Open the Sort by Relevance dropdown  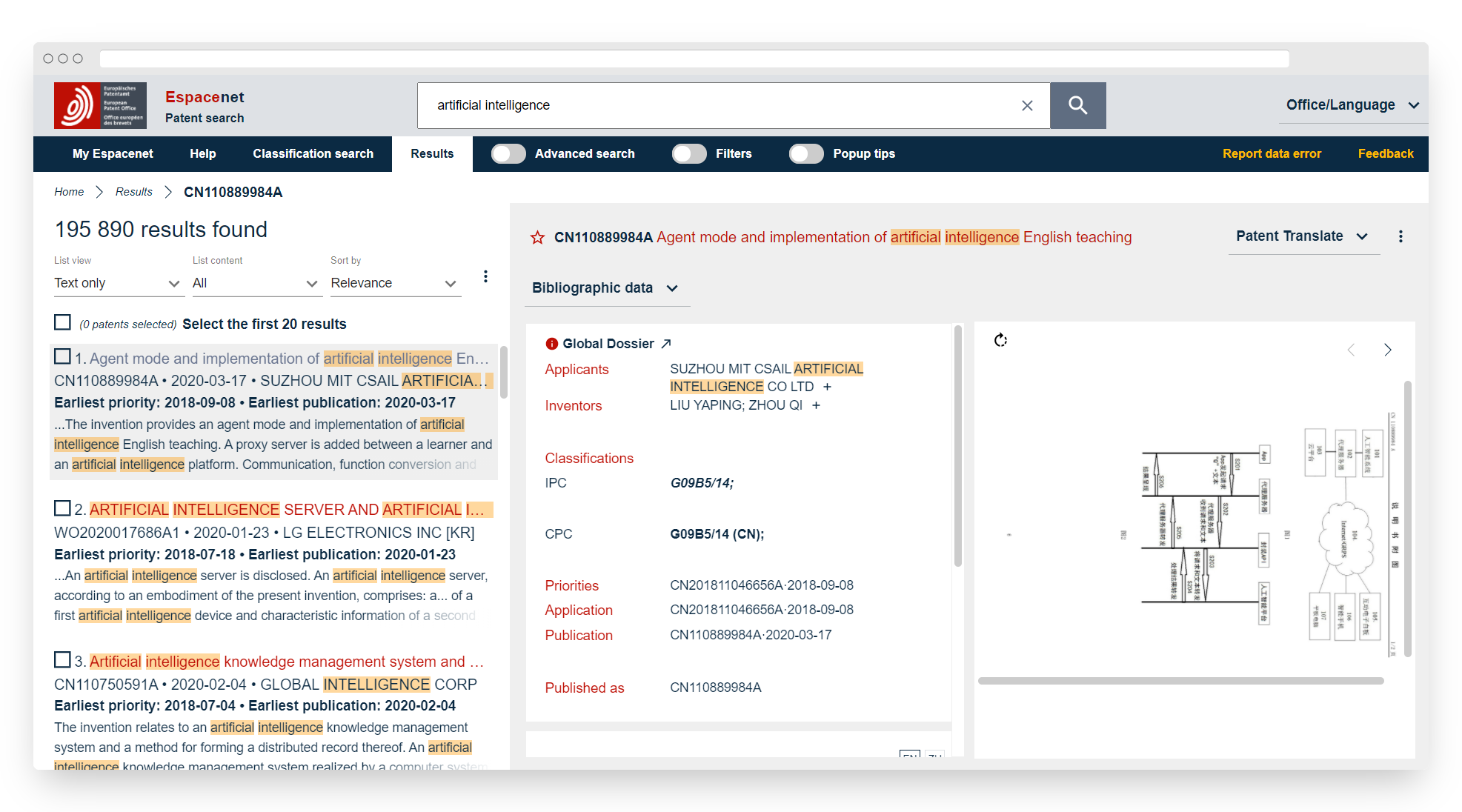394,283
